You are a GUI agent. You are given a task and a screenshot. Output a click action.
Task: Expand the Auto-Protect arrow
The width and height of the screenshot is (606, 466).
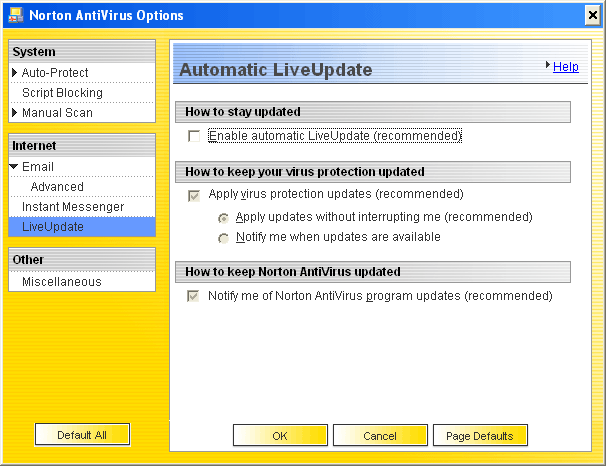(14, 73)
